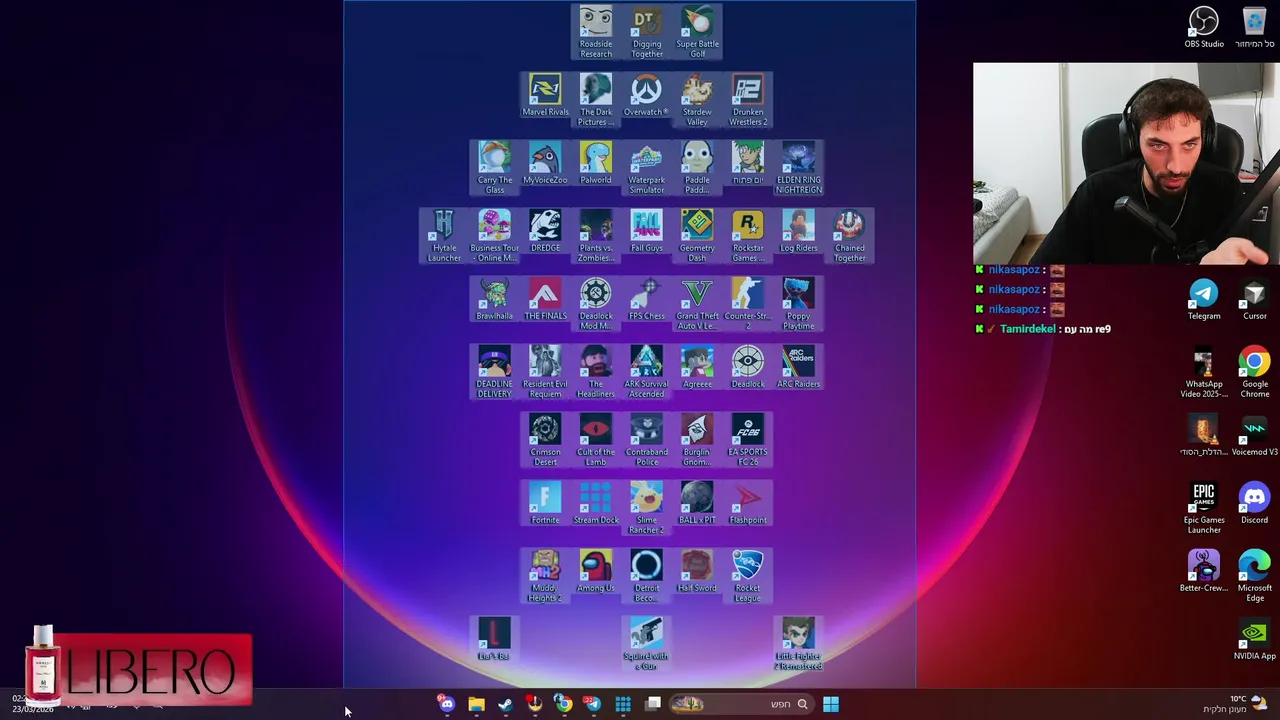Launch the Resident Evil Requiem shortcut
1280x720 pixels.
click(545, 372)
